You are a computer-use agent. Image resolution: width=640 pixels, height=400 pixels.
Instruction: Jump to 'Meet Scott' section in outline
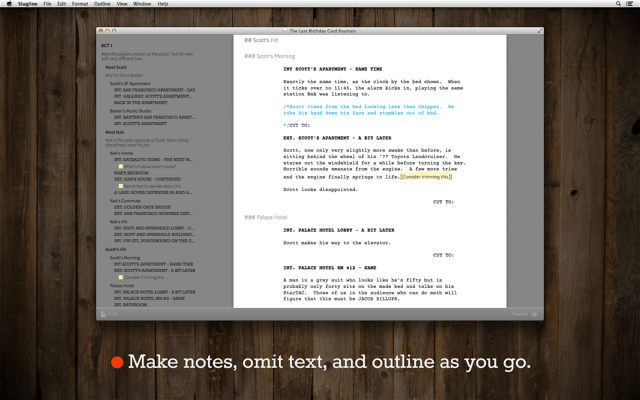(116, 68)
